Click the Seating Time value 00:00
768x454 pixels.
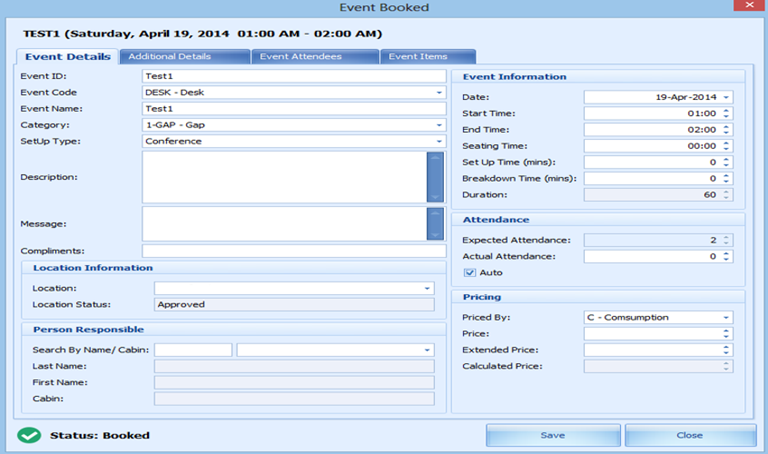coord(701,146)
